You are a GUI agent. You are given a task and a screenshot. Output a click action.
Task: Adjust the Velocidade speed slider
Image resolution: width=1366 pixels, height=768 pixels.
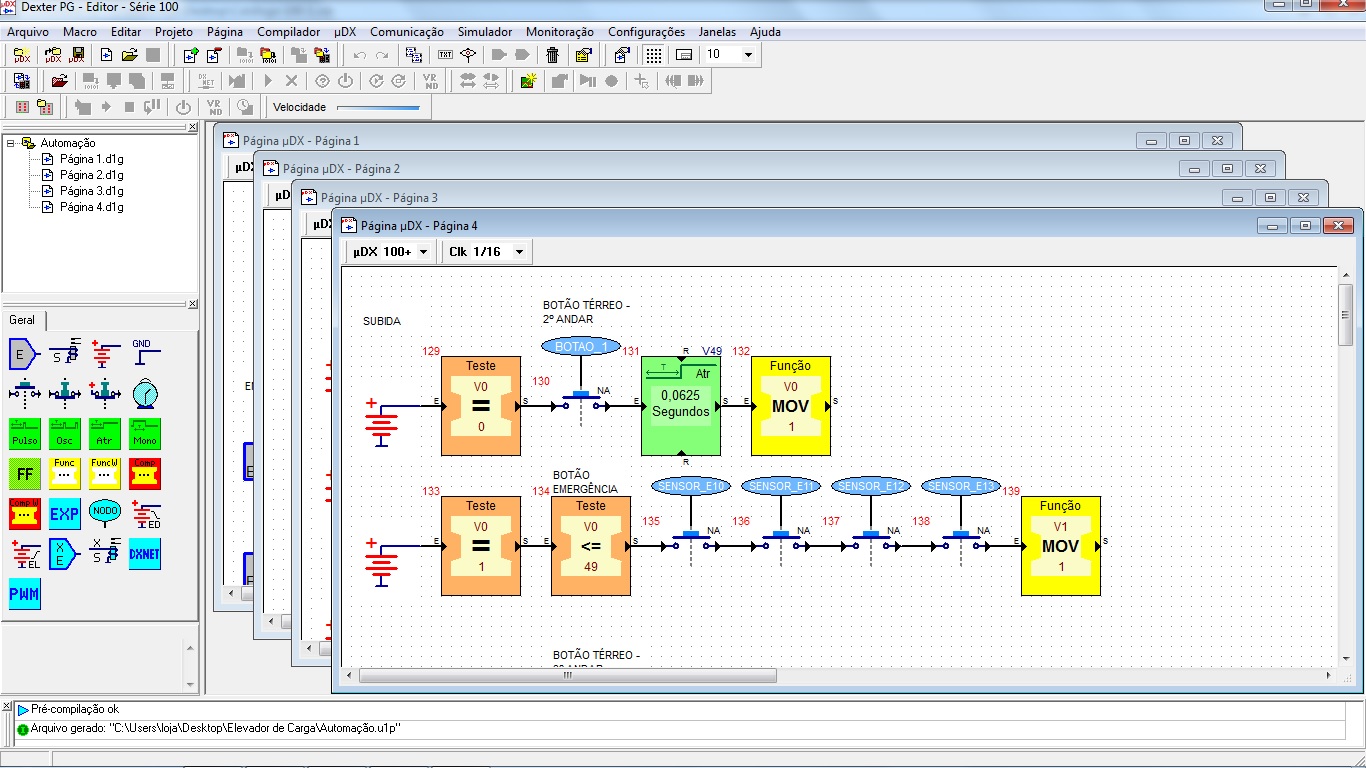[x=378, y=107]
